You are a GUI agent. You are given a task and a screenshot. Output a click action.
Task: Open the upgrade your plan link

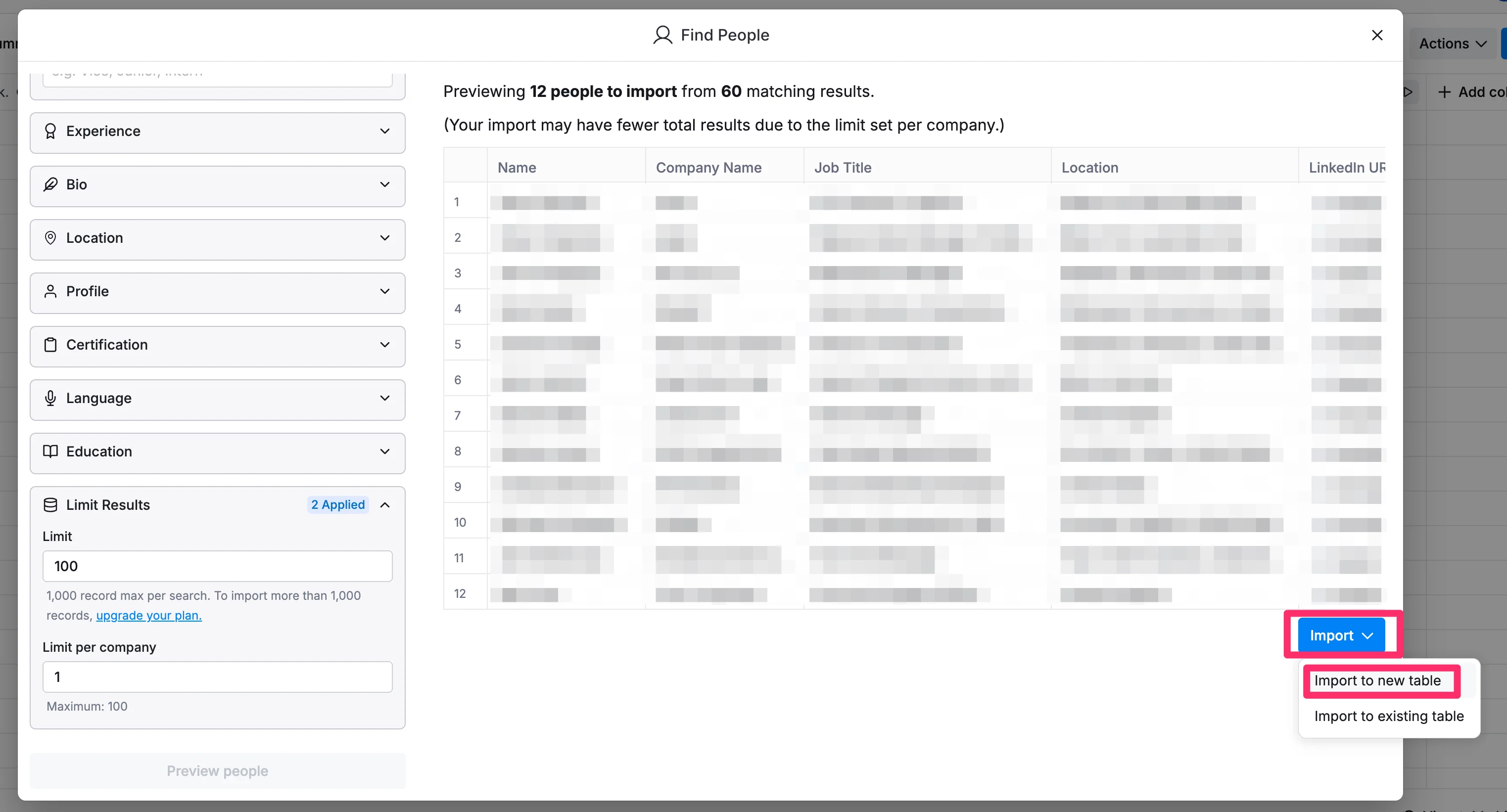click(x=148, y=615)
